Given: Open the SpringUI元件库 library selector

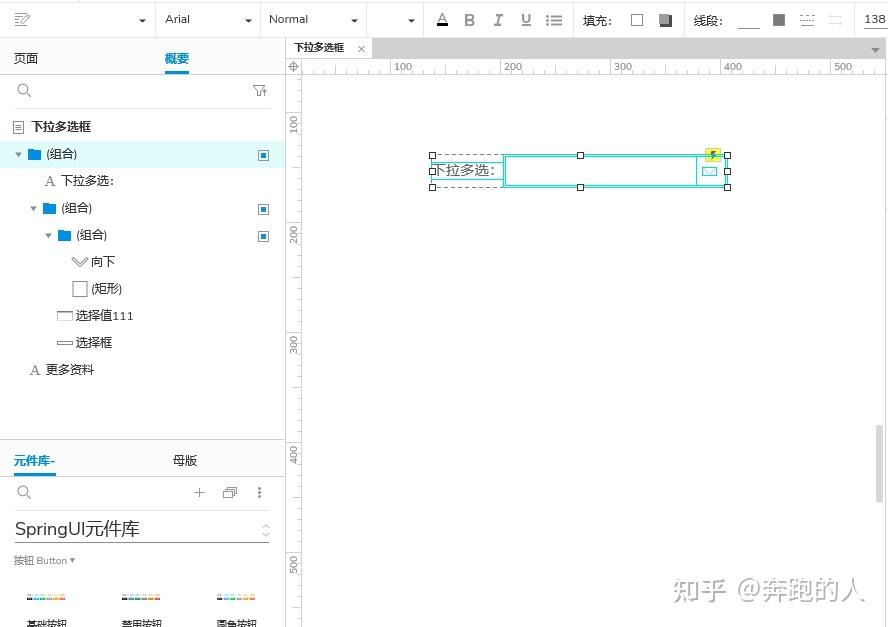Looking at the screenshot, I should click(x=142, y=530).
